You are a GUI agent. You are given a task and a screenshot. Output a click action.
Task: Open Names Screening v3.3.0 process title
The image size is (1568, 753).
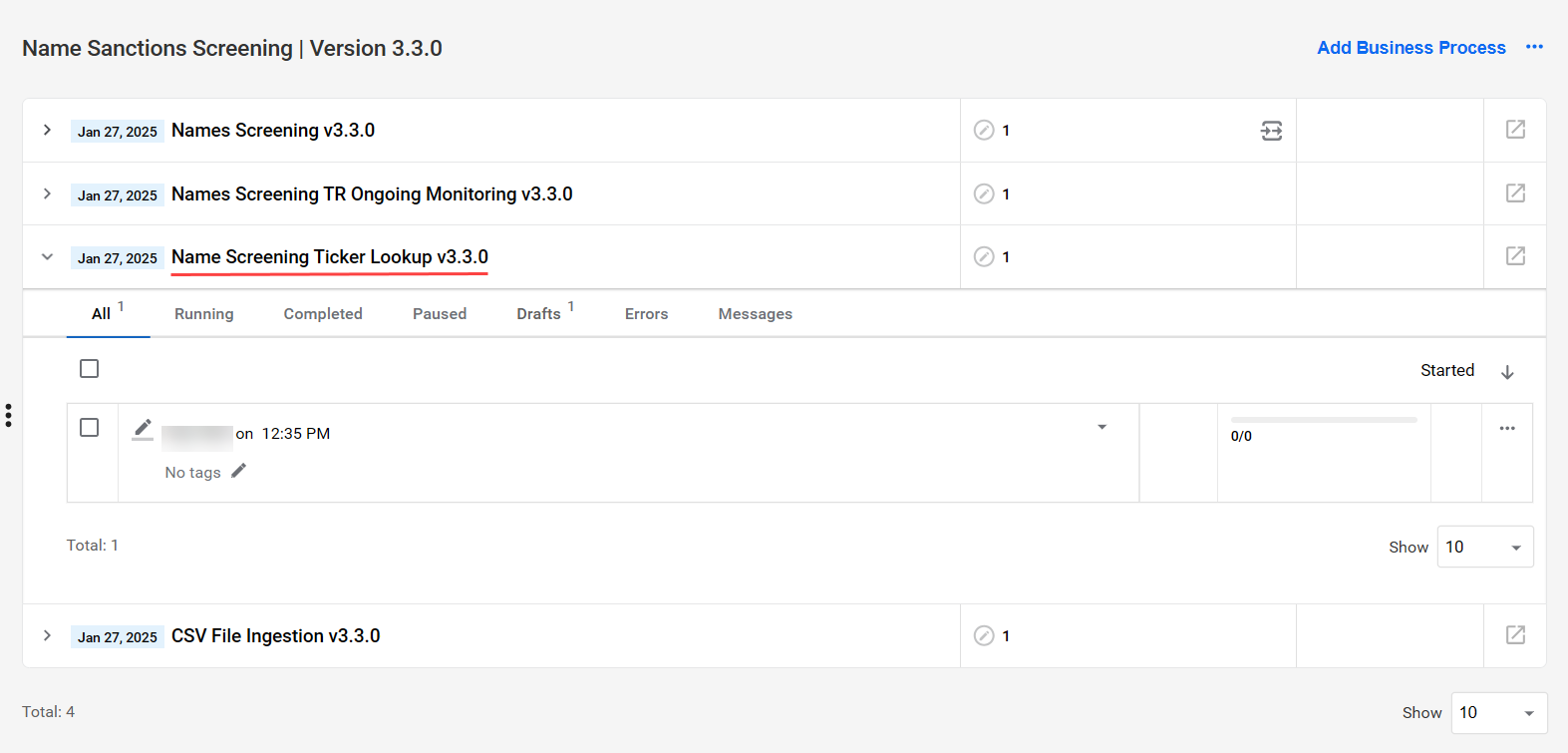[273, 130]
